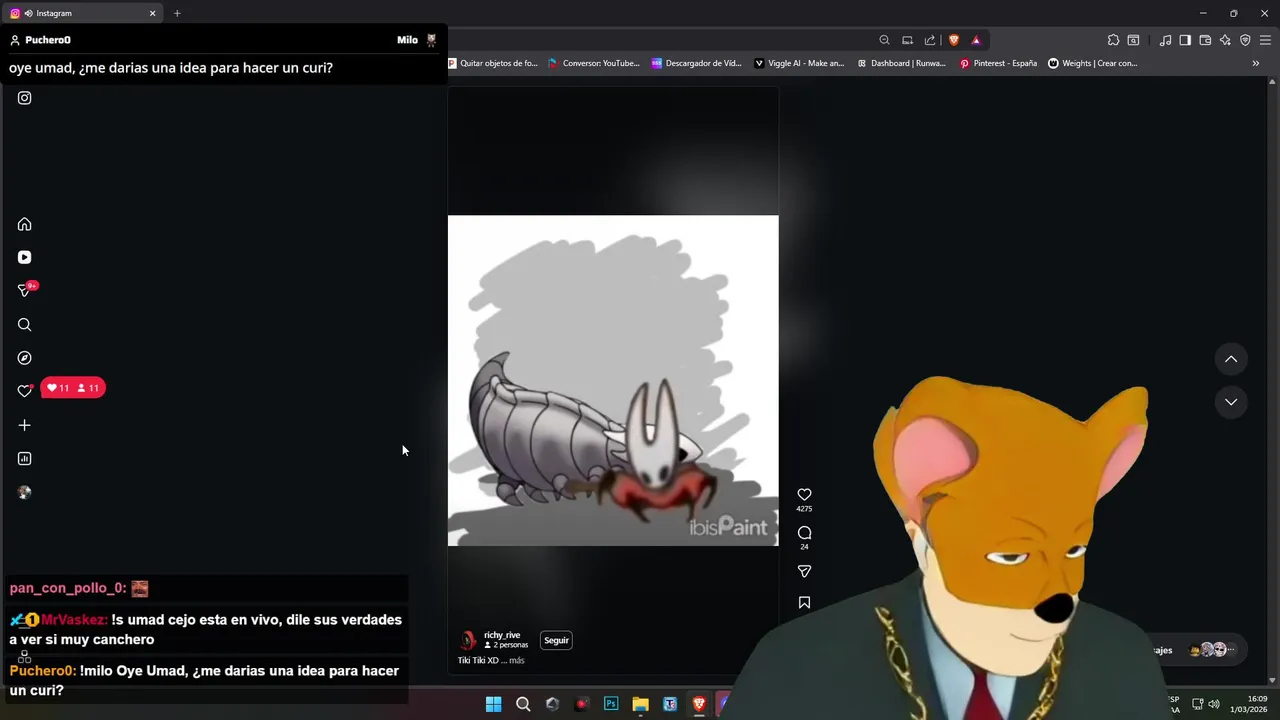The height and width of the screenshot is (720, 1280).
Task: Open 'Weights | Crear con...' bookmark
Action: [1092, 63]
